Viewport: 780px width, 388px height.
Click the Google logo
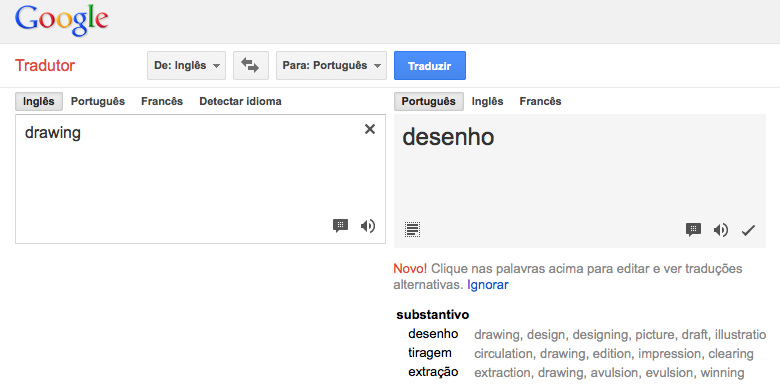pyautogui.click(x=62, y=20)
